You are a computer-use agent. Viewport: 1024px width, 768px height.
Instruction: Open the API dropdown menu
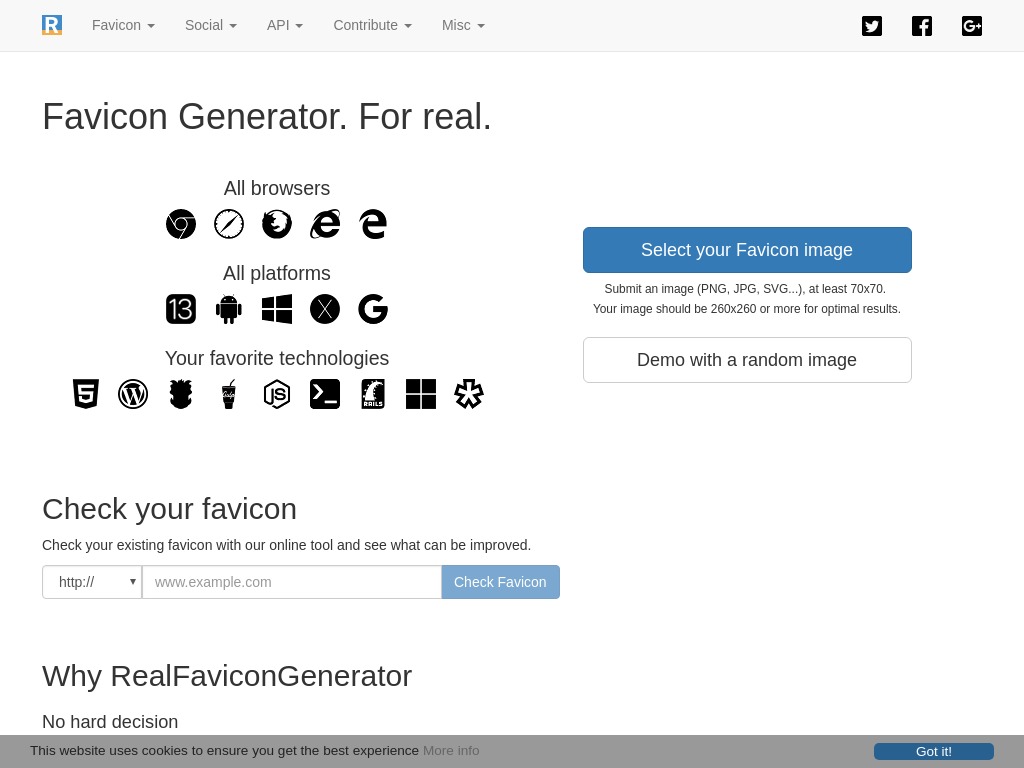(284, 25)
